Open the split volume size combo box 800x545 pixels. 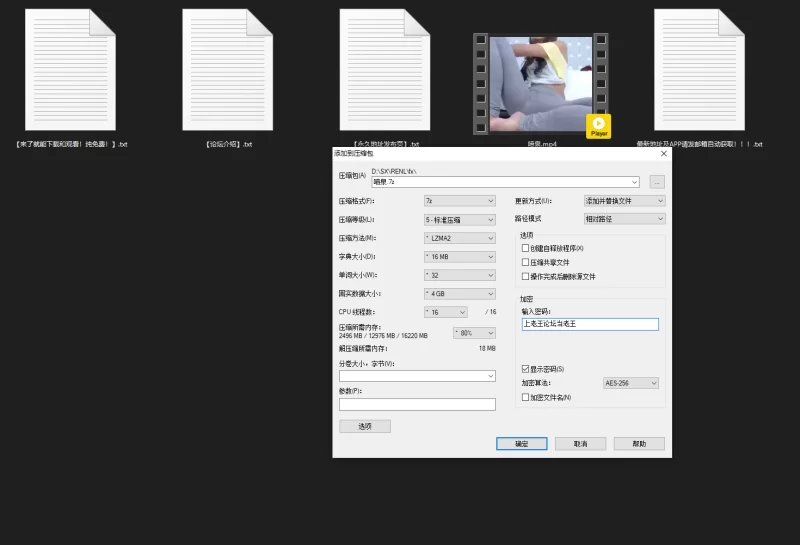click(x=417, y=376)
